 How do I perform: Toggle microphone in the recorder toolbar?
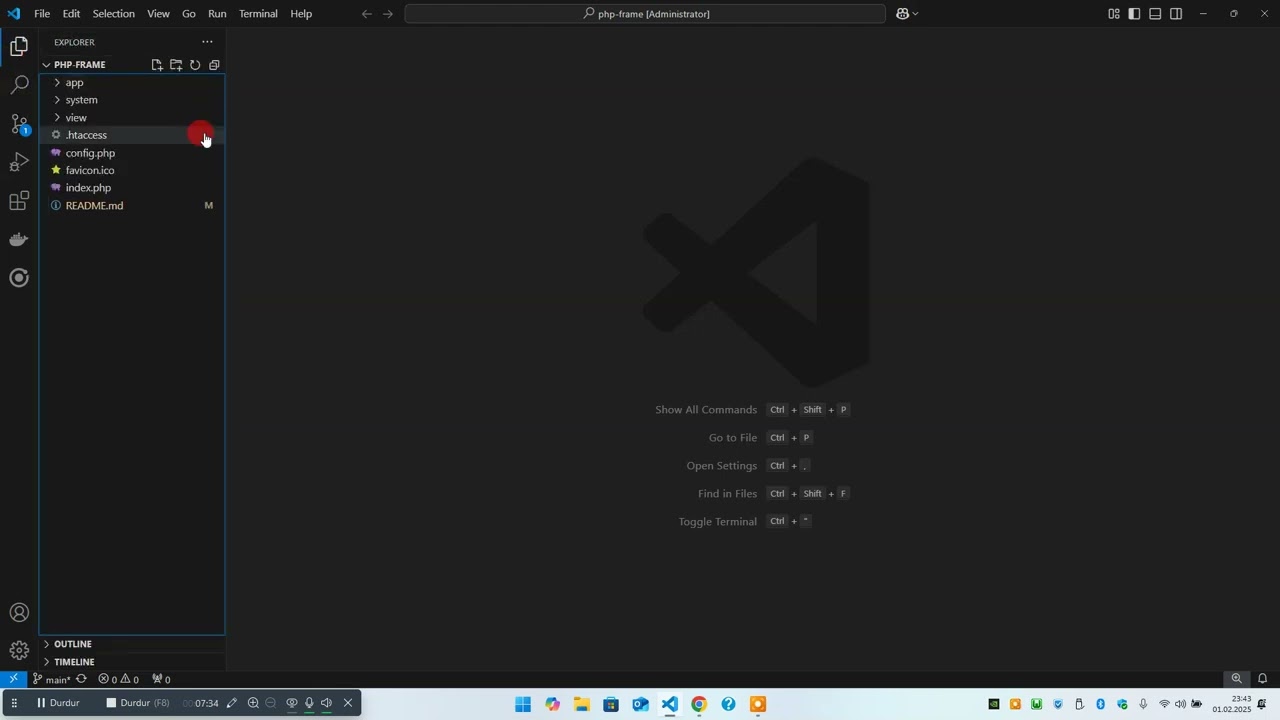pos(309,703)
